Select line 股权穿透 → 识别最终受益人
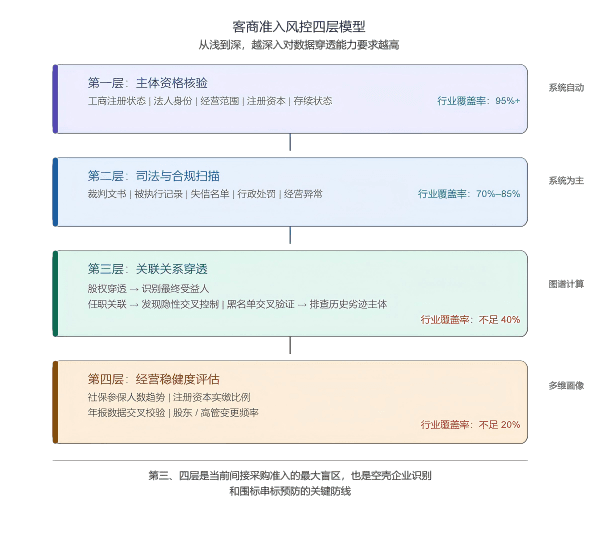 (148, 289)
